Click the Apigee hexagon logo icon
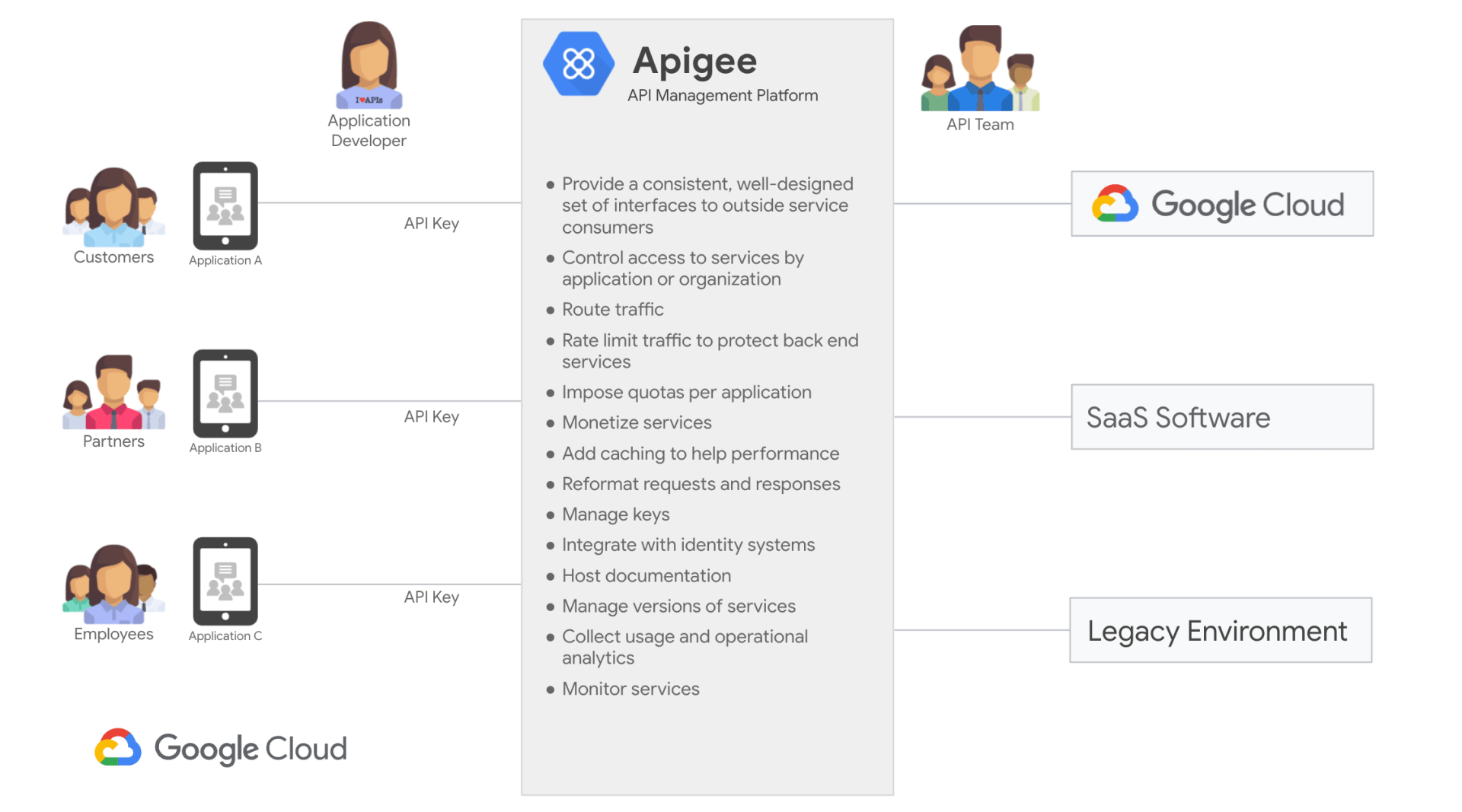The height and width of the screenshot is (812, 1462). pos(578,64)
